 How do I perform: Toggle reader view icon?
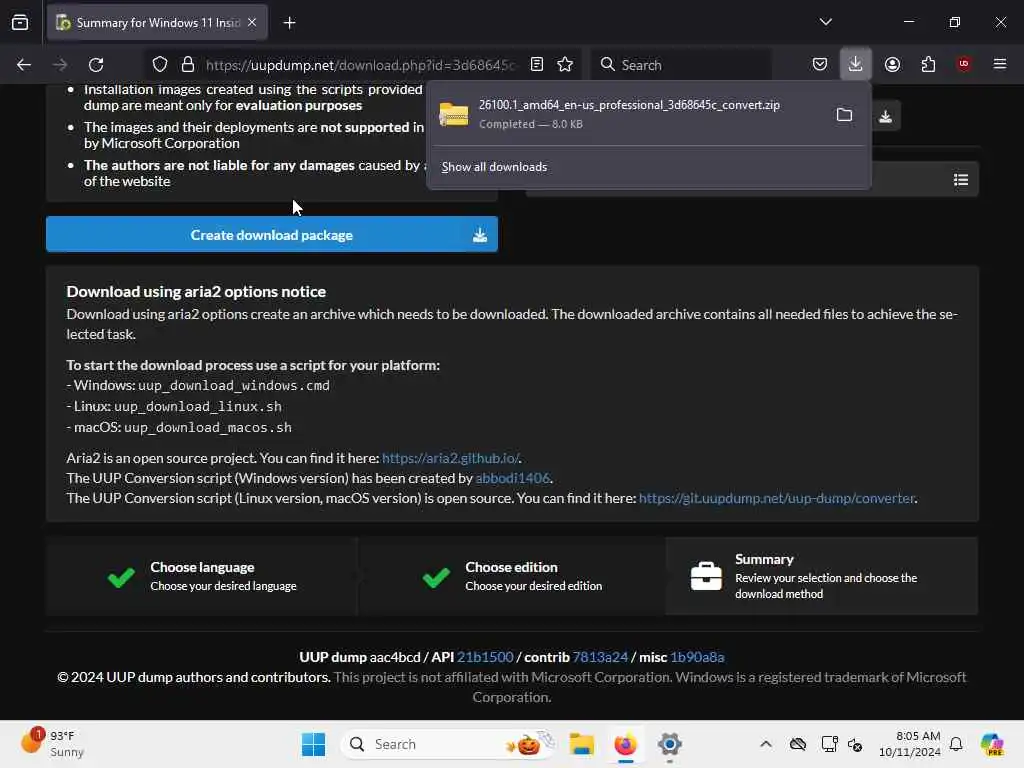[537, 64]
